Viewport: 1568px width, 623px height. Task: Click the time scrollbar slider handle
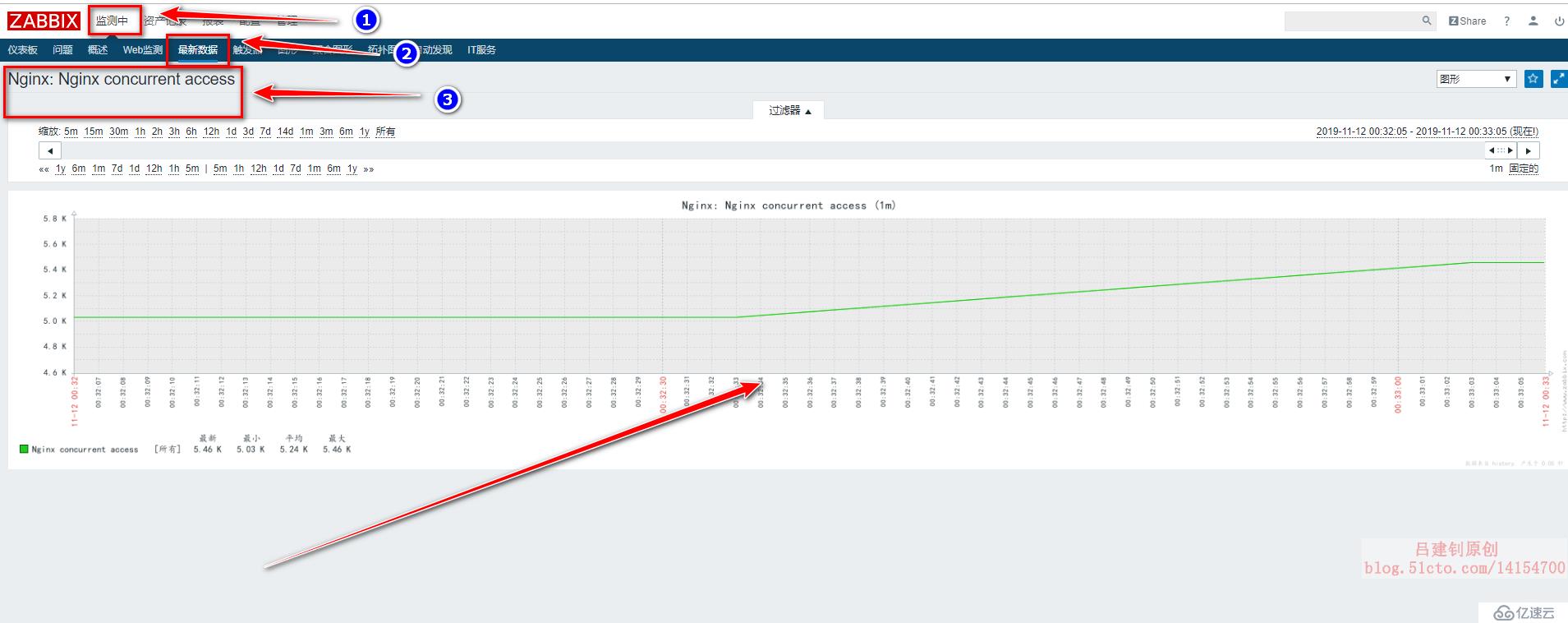coord(1501,150)
